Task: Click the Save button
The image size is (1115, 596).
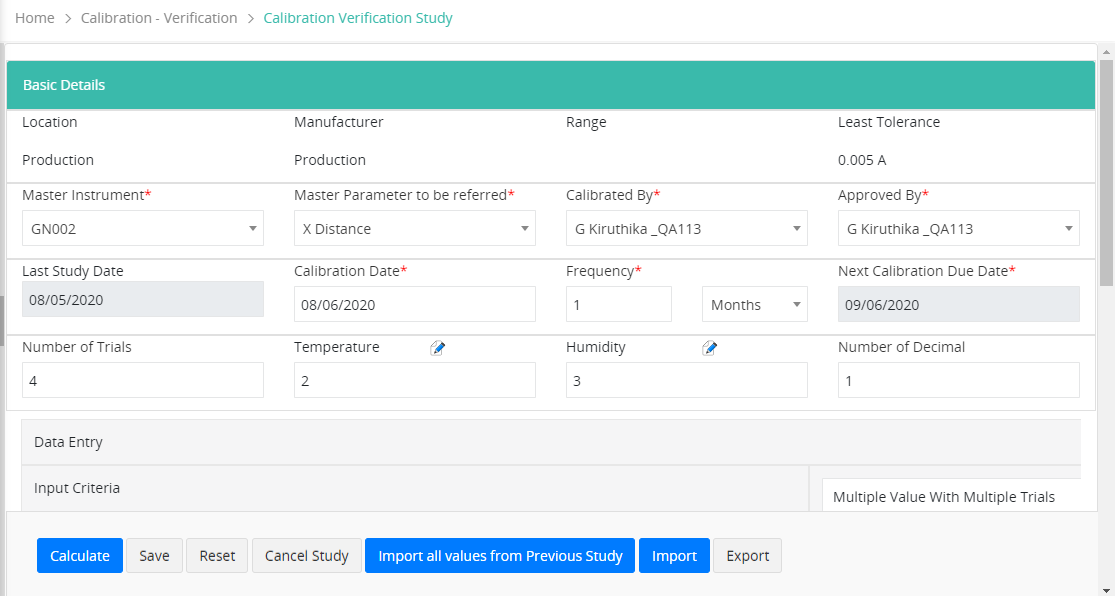Action: [x=154, y=555]
